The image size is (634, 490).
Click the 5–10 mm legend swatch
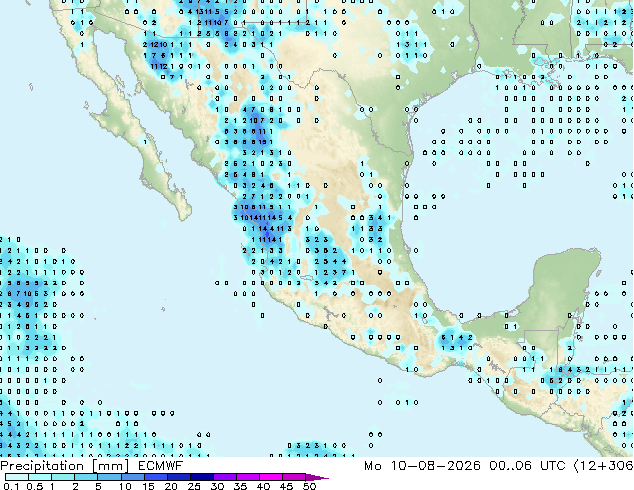[x=109, y=477]
